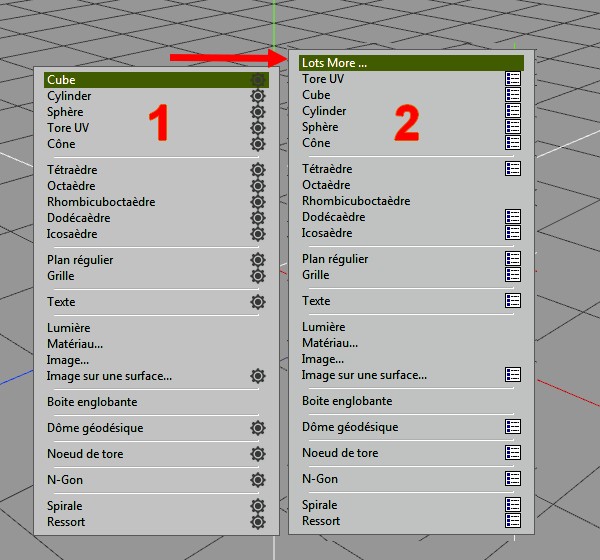Choose Tore UV label in the list-icon menu
This screenshot has width=600, height=560.
323,79
